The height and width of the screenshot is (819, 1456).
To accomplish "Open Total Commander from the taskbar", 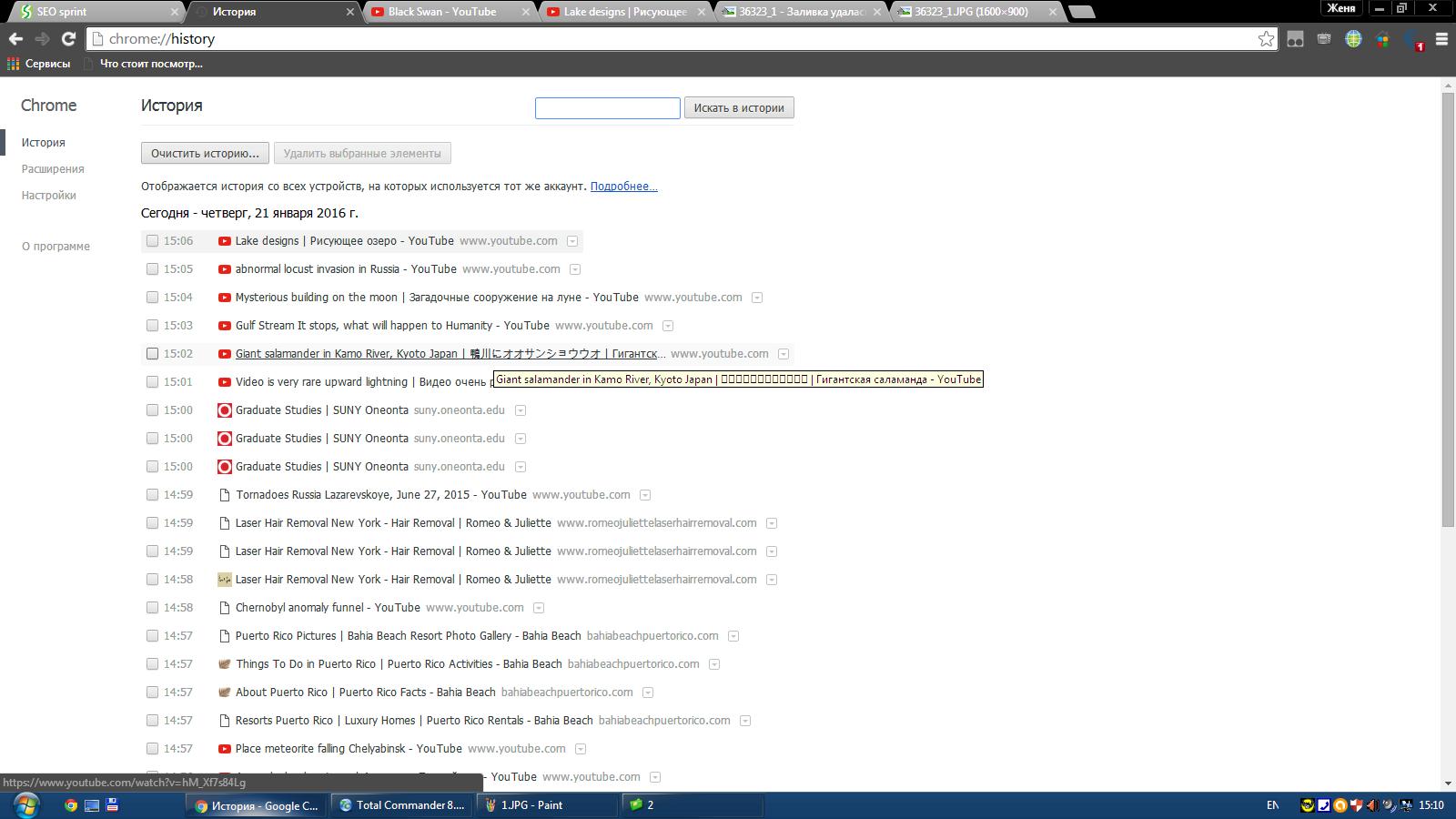I will pyautogui.click(x=401, y=805).
